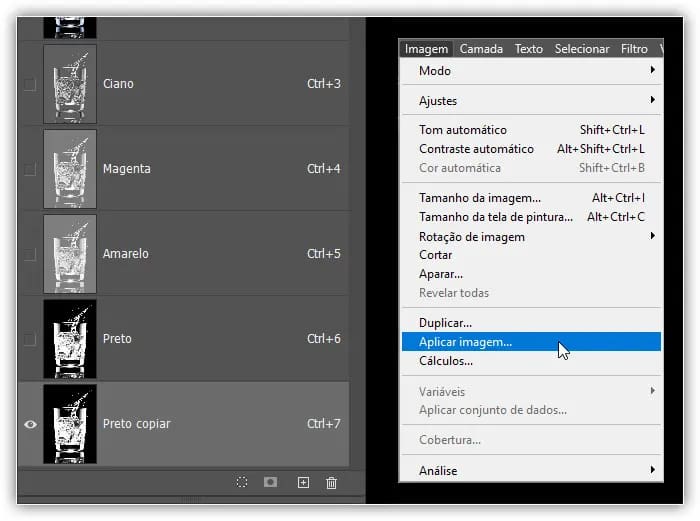
Task: Click Save selection as channel icon
Action: tap(270, 482)
